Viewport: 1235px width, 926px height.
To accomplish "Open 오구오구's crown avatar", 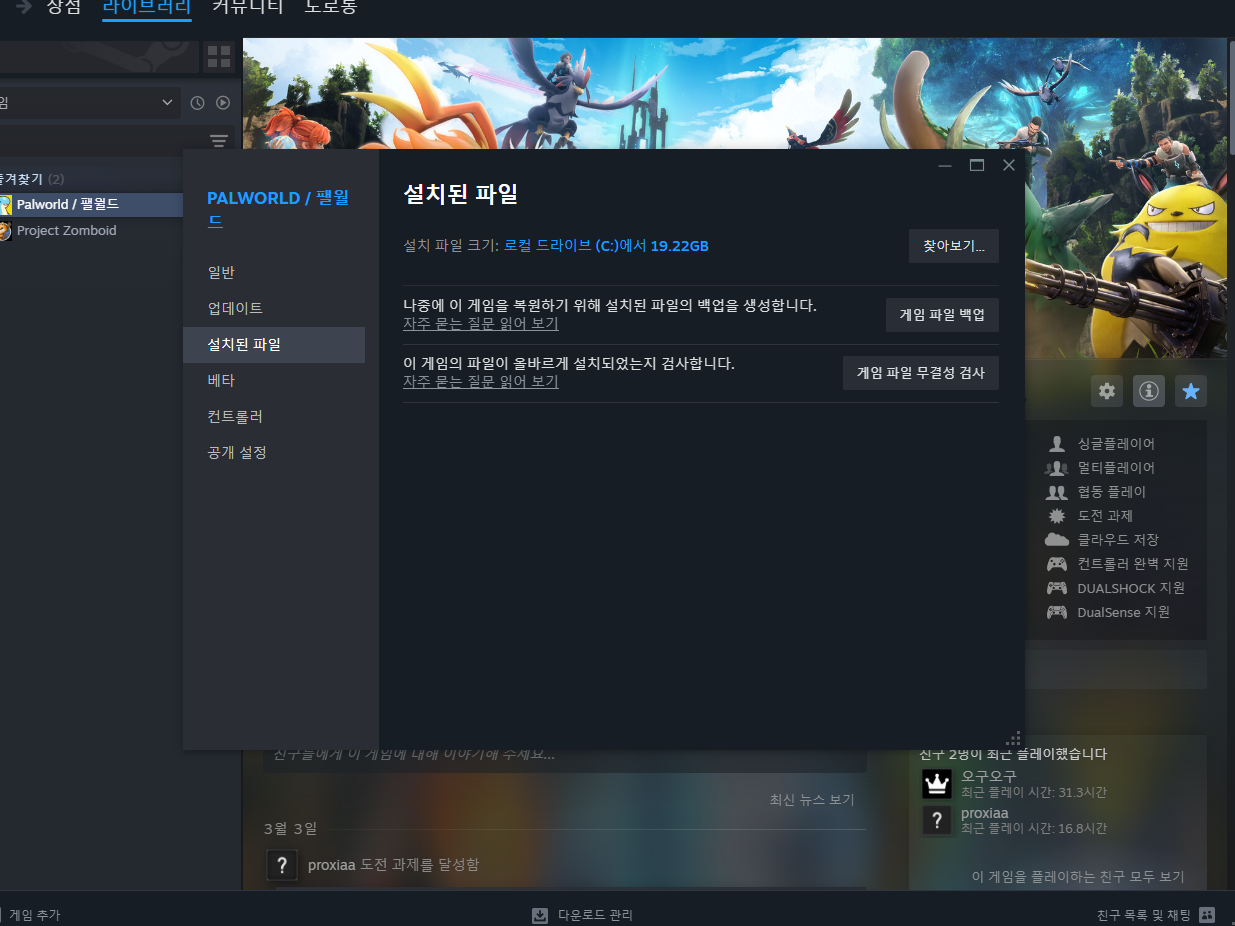I will pyautogui.click(x=937, y=784).
